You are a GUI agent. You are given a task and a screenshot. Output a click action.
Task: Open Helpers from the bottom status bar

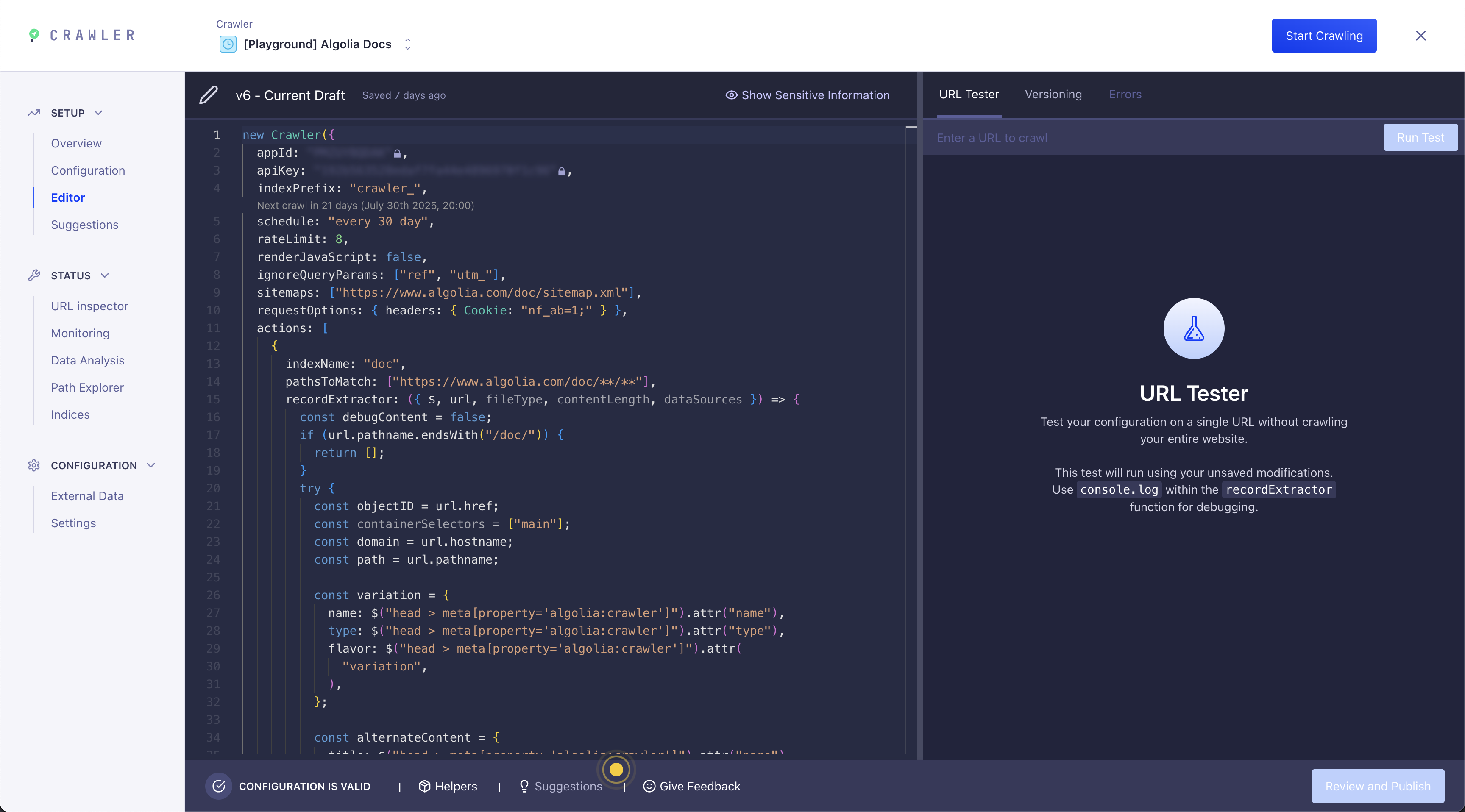448,786
